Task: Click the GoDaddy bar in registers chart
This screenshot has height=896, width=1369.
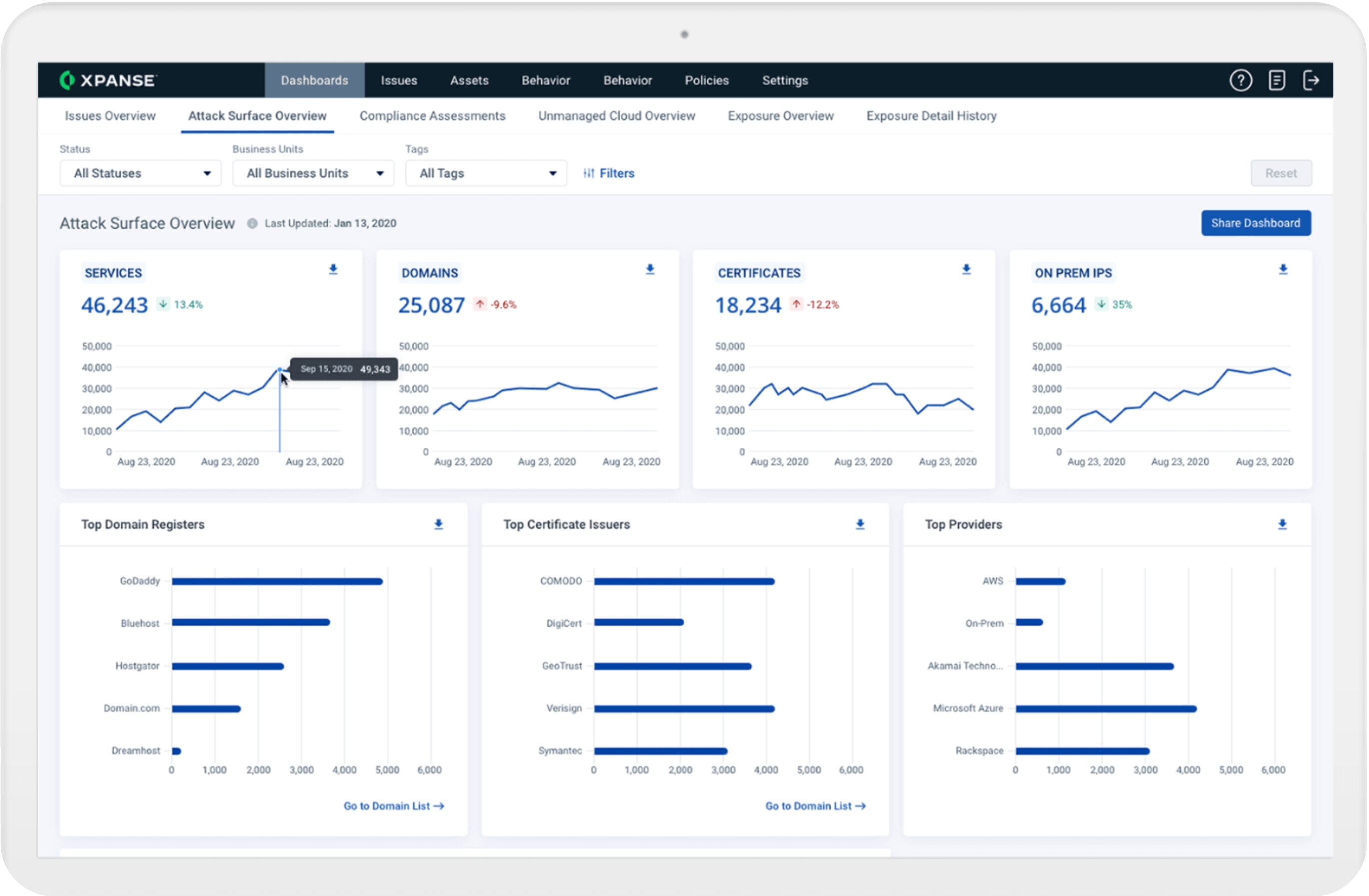Action: [x=277, y=581]
